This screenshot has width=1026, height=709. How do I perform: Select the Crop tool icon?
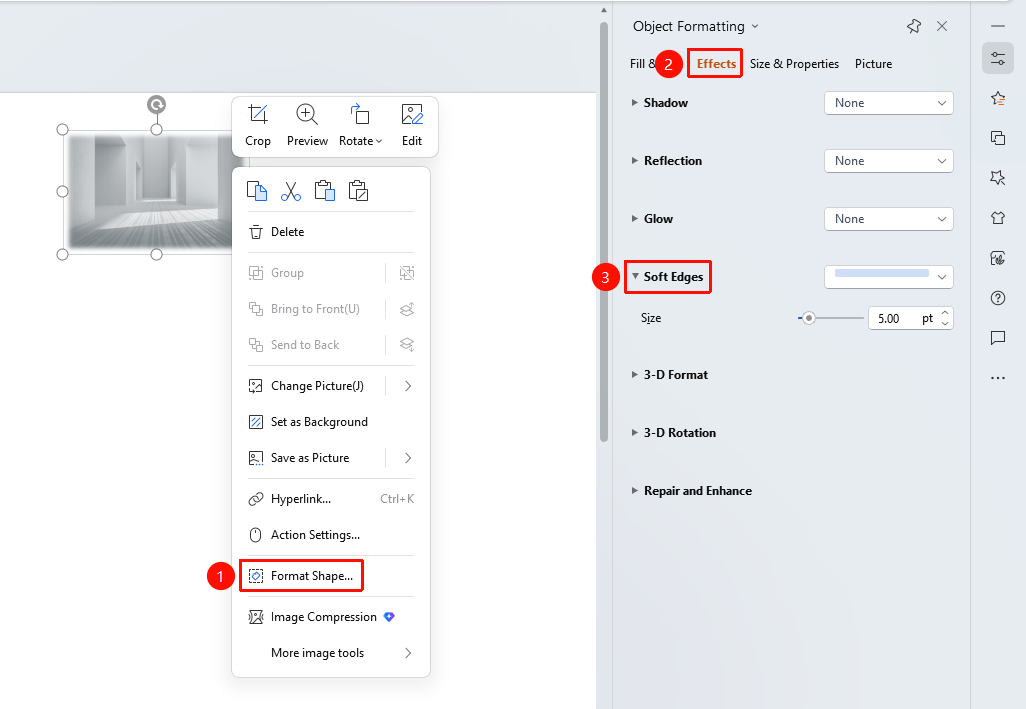pyautogui.click(x=258, y=114)
